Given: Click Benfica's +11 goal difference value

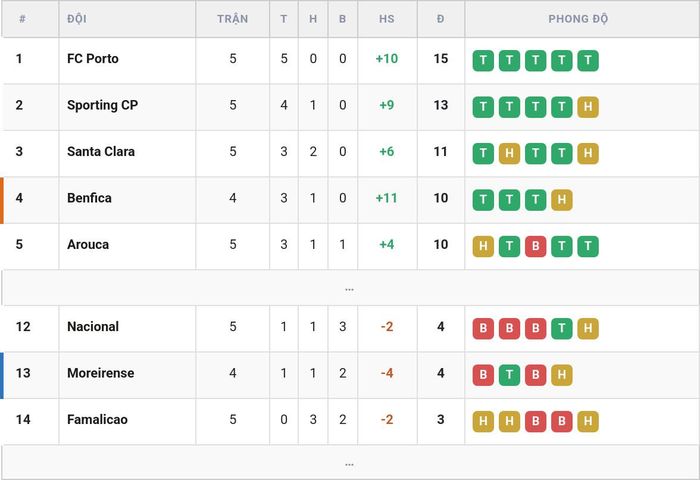Looking at the screenshot, I should point(387,198).
